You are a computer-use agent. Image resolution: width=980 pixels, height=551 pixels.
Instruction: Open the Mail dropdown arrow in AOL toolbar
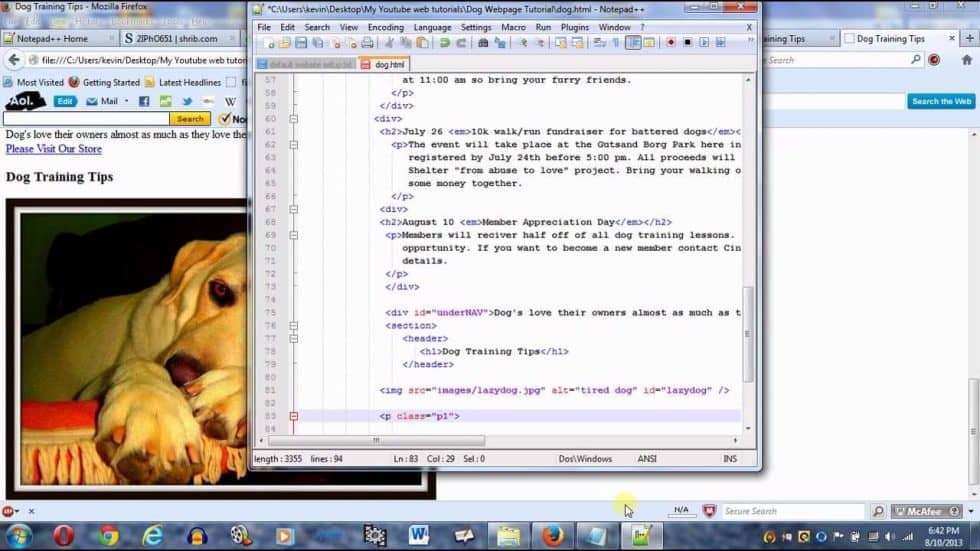(126, 102)
